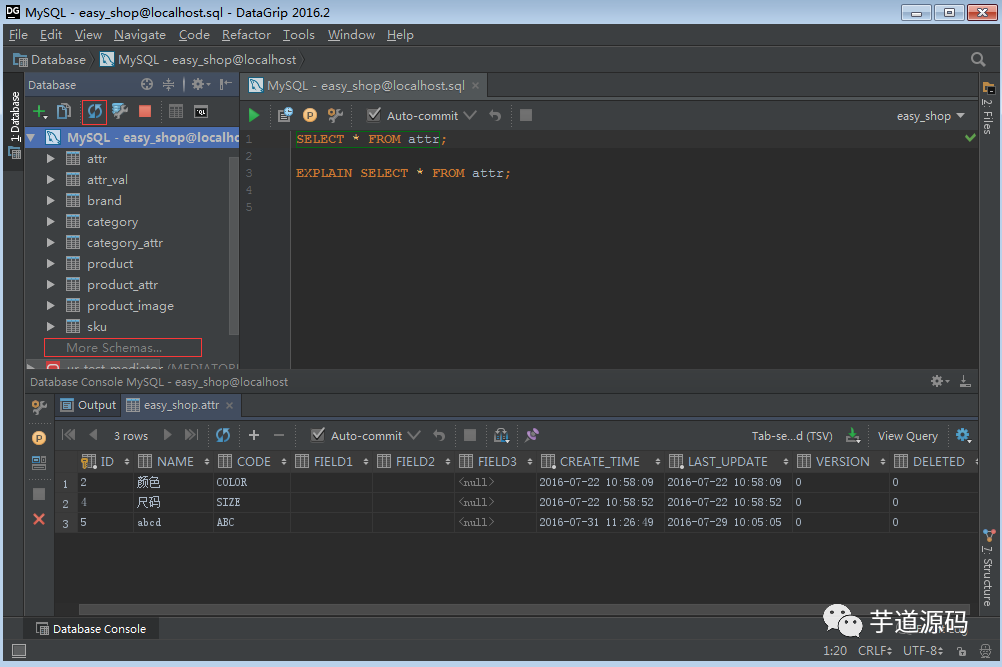1002x667 pixels.
Task: Collapse the MySQL easy_shop@localhost node
Action: coord(31,137)
